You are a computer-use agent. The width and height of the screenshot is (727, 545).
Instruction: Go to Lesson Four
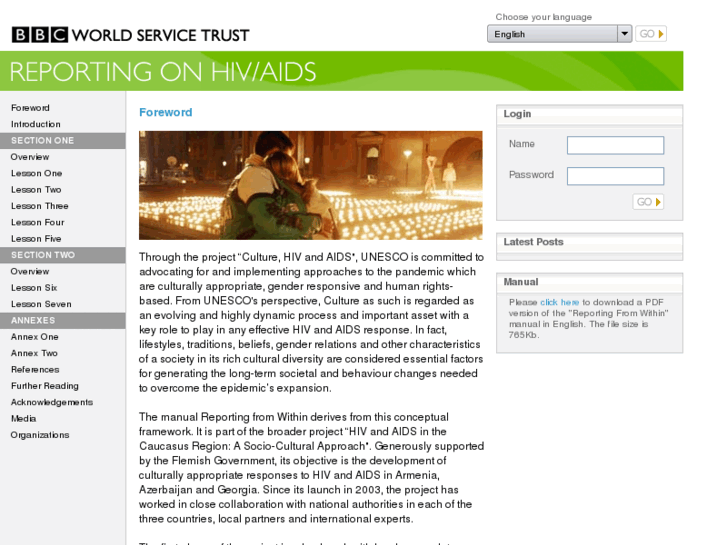pos(38,222)
